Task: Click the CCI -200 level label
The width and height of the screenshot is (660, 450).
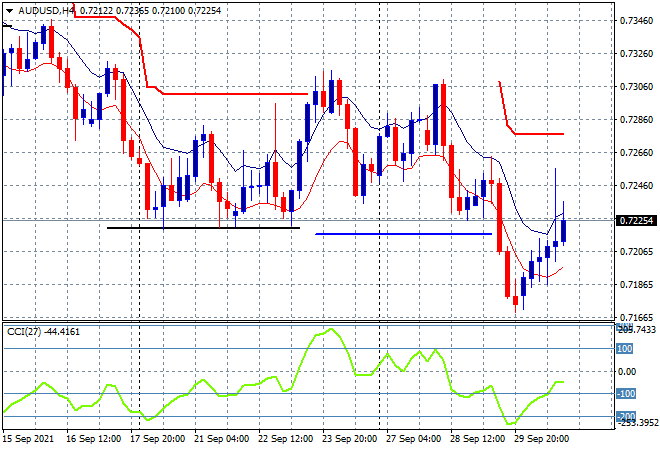Action: (x=626, y=416)
